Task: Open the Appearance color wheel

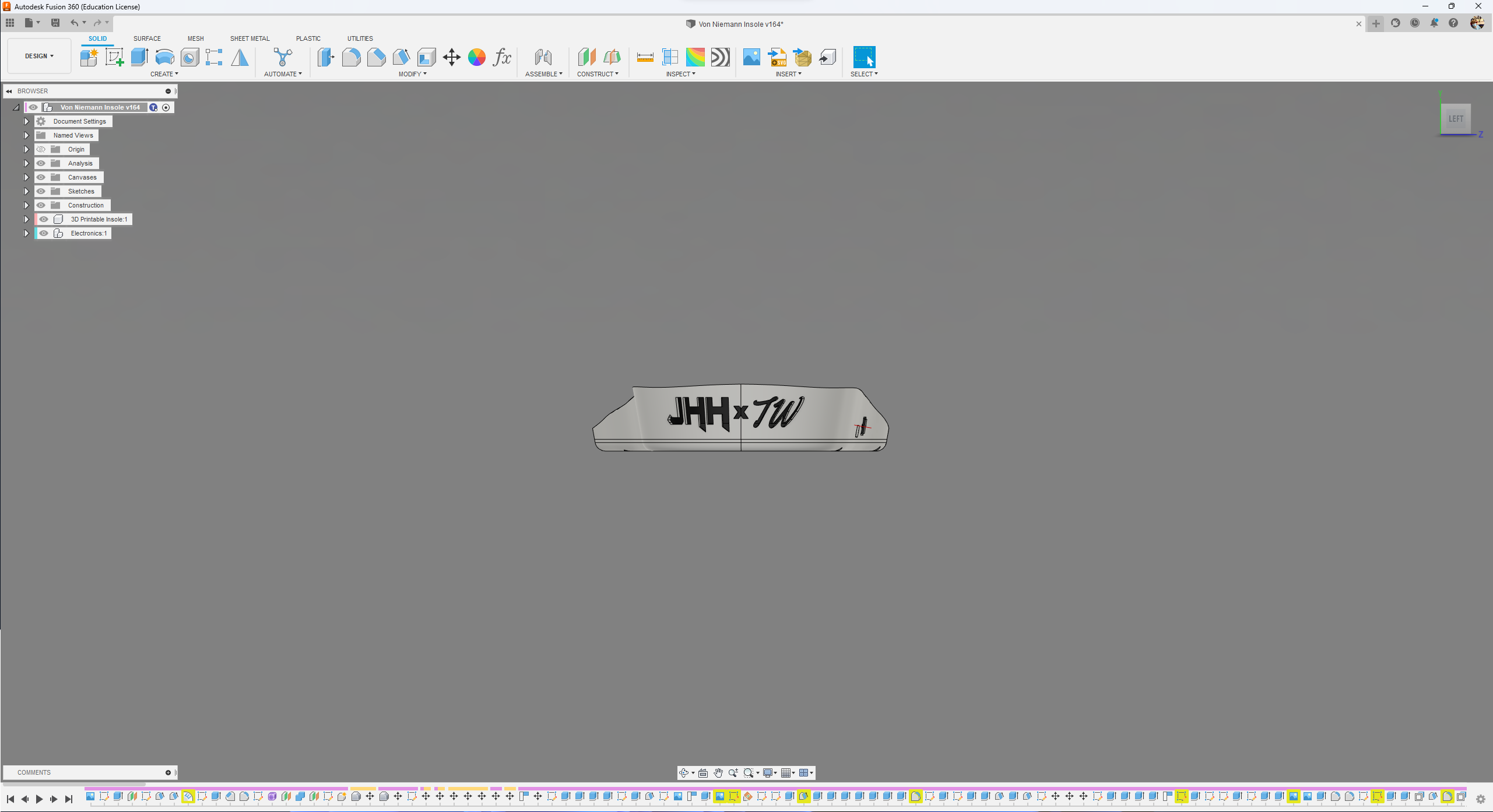Action: [x=477, y=57]
